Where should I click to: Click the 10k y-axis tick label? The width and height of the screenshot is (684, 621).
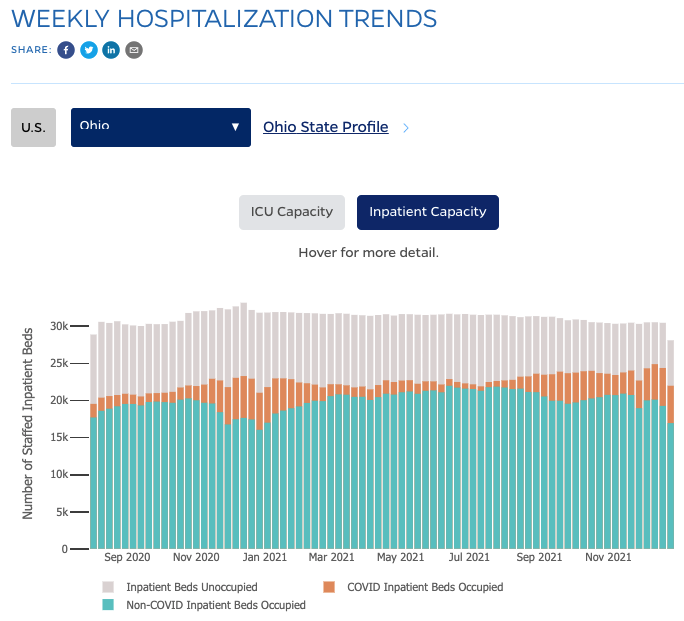coord(59,474)
